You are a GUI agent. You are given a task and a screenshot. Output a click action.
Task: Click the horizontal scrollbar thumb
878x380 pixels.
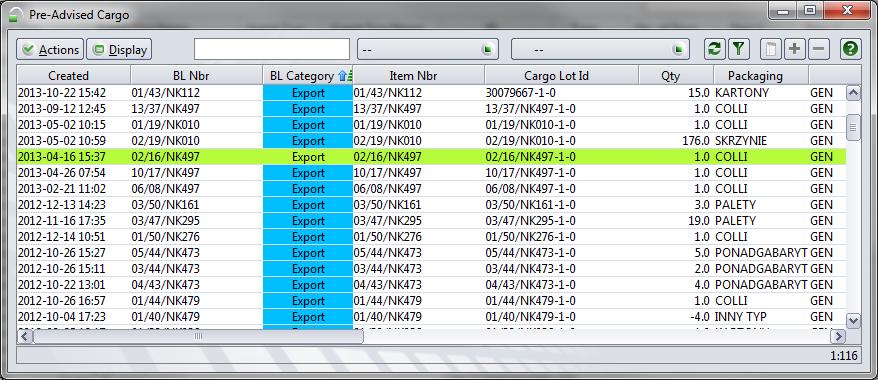198,336
